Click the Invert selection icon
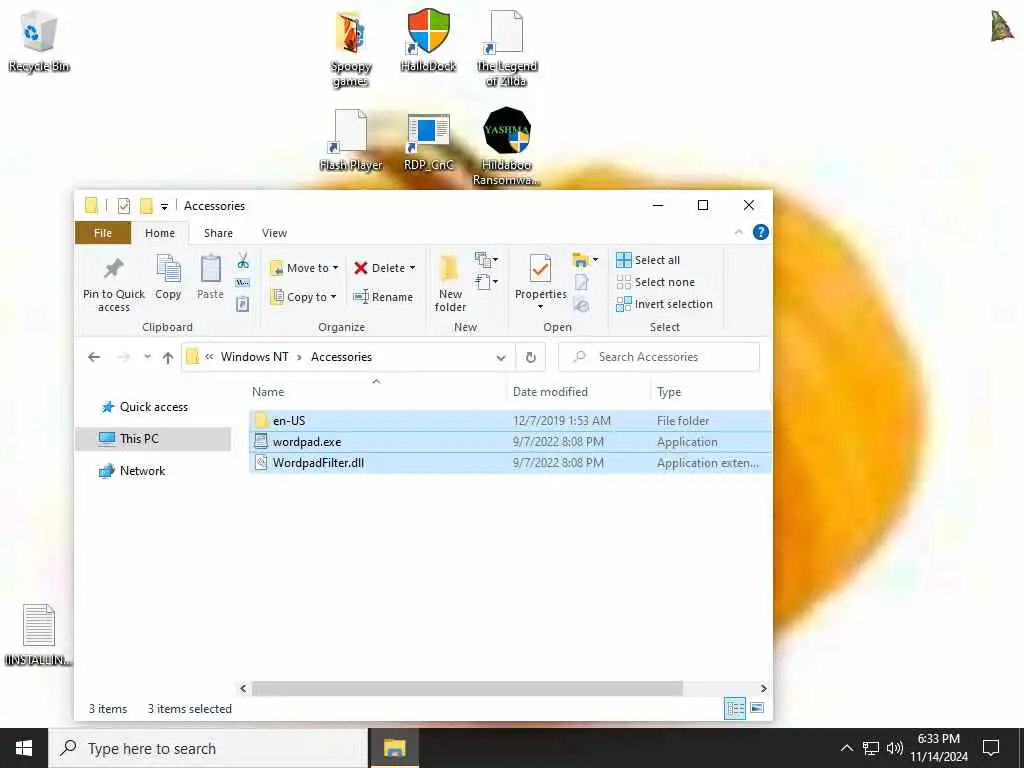This screenshot has width=1024, height=768. click(624, 304)
